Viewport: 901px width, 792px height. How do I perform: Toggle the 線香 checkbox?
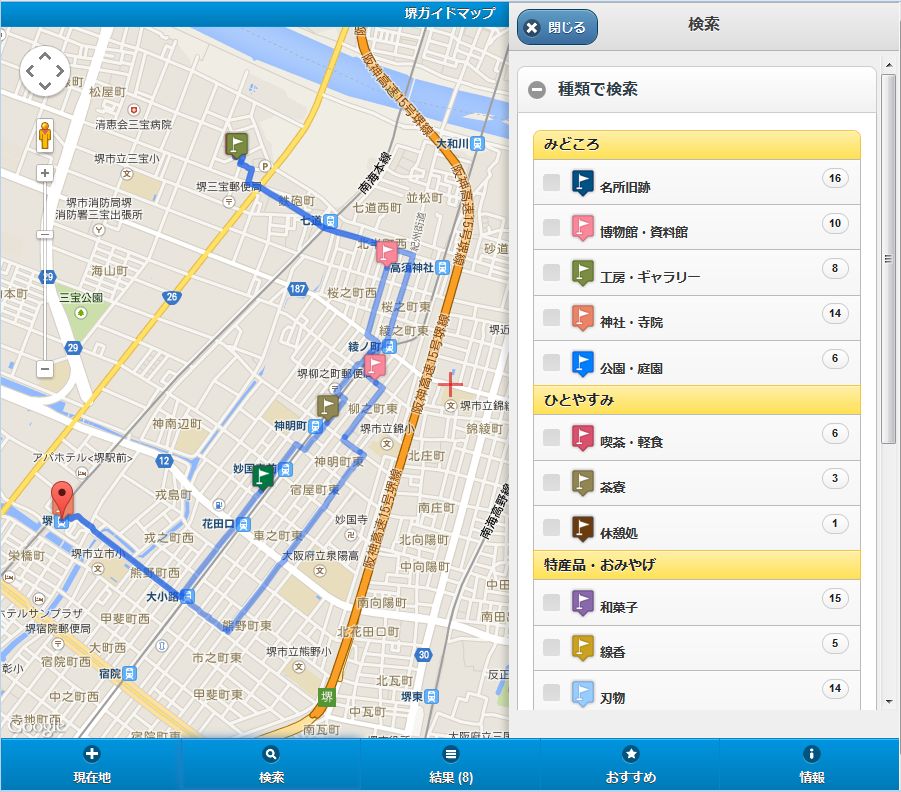(x=551, y=647)
